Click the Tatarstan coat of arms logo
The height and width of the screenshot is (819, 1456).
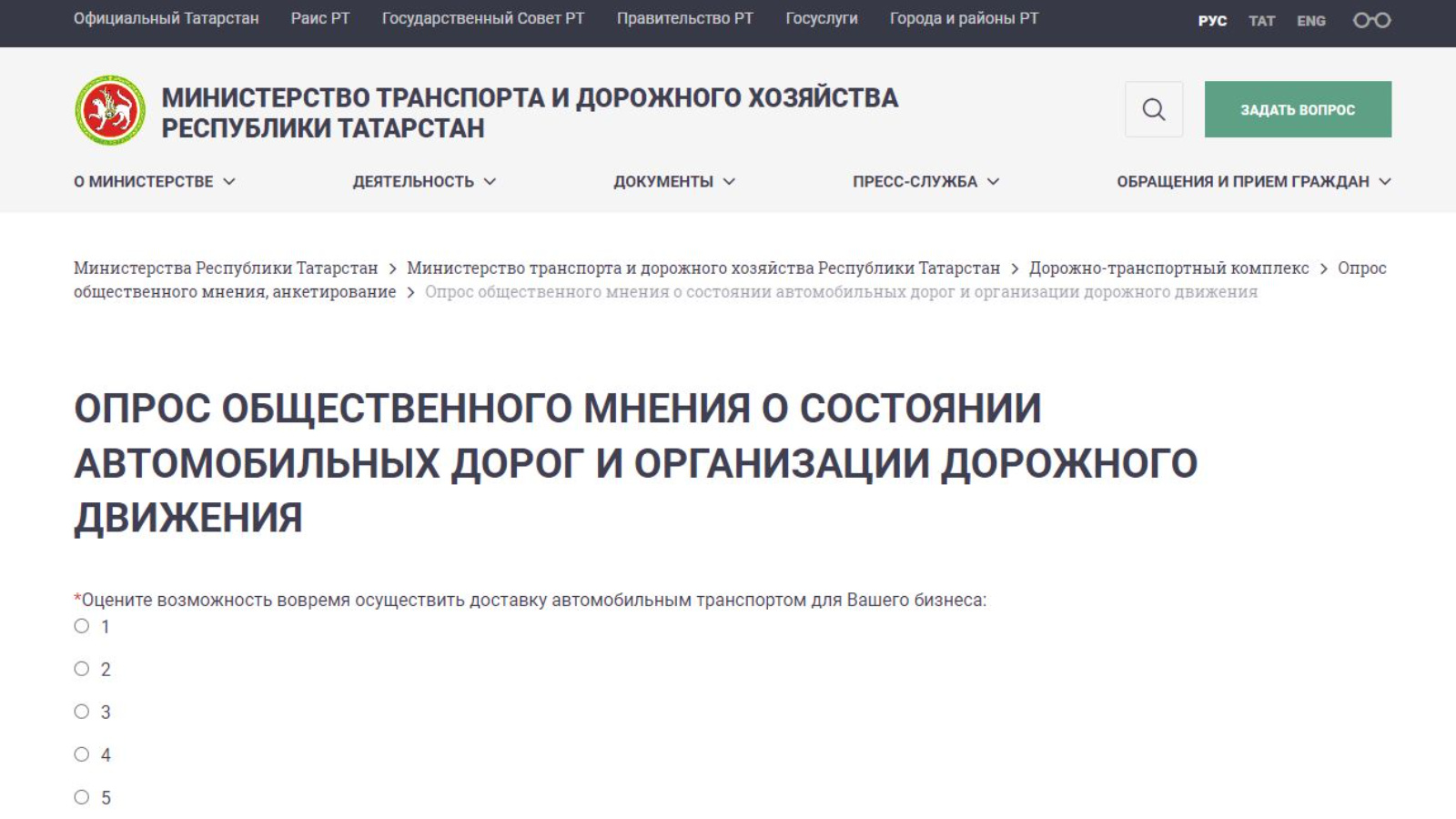click(x=110, y=111)
